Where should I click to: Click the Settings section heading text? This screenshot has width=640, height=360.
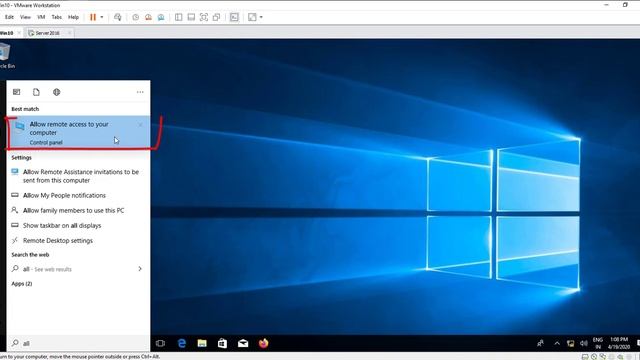pos(21,158)
